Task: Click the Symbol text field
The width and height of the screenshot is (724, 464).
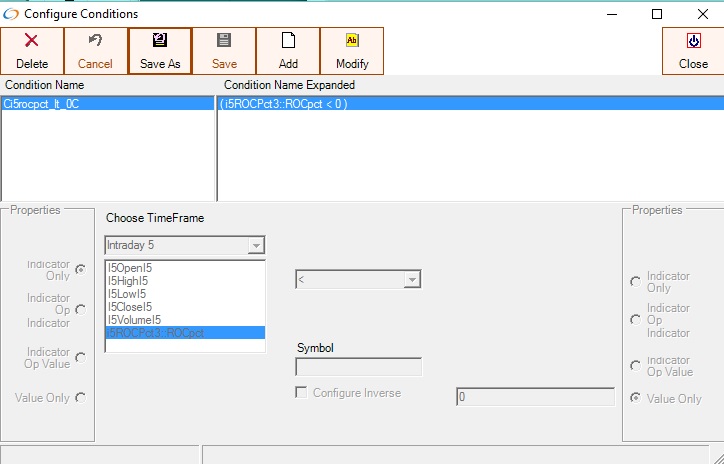Action: 359,367
